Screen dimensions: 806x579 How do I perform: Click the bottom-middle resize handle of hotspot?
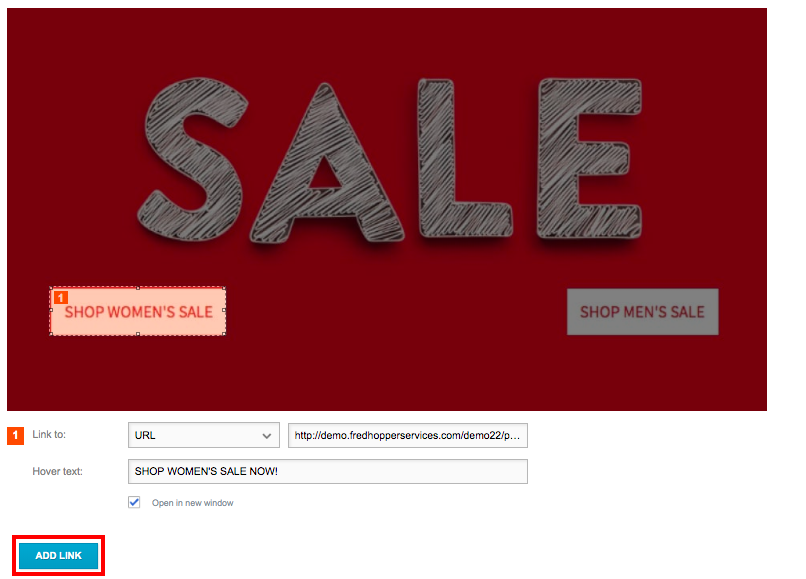click(x=138, y=334)
